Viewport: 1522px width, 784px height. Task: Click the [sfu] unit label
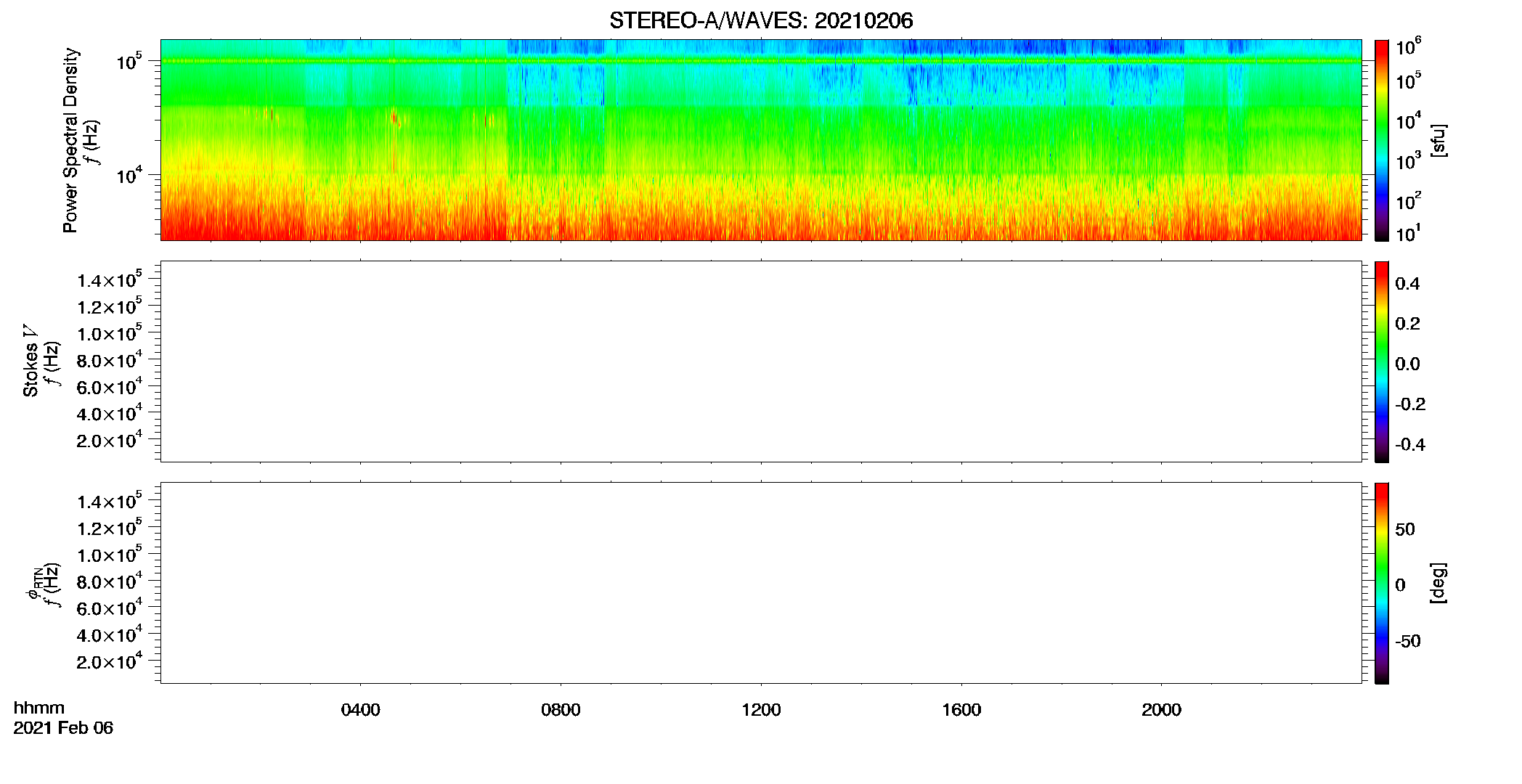click(1437, 140)
